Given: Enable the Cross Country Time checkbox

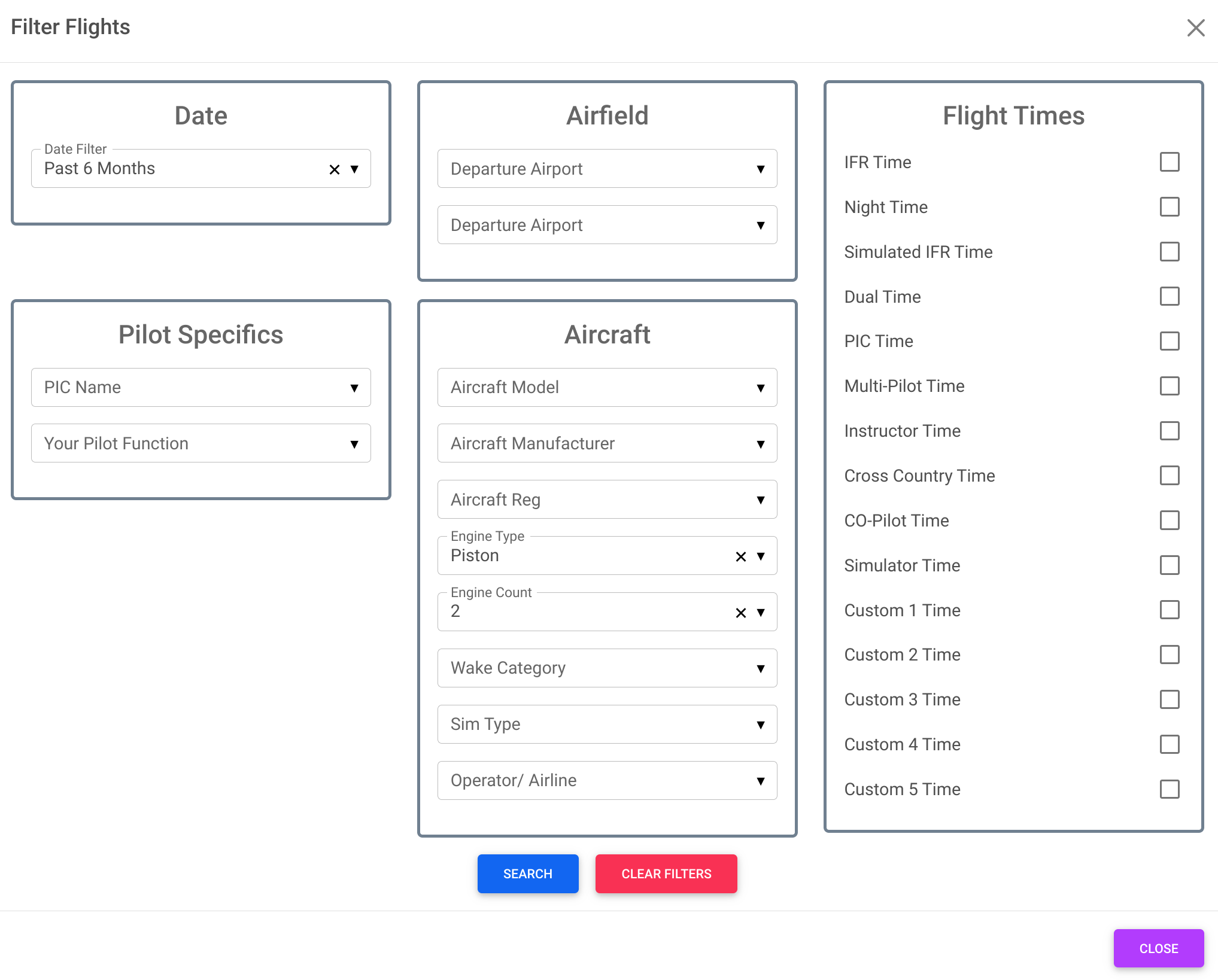Looking at the screenshot, I should pos(1170,476).
